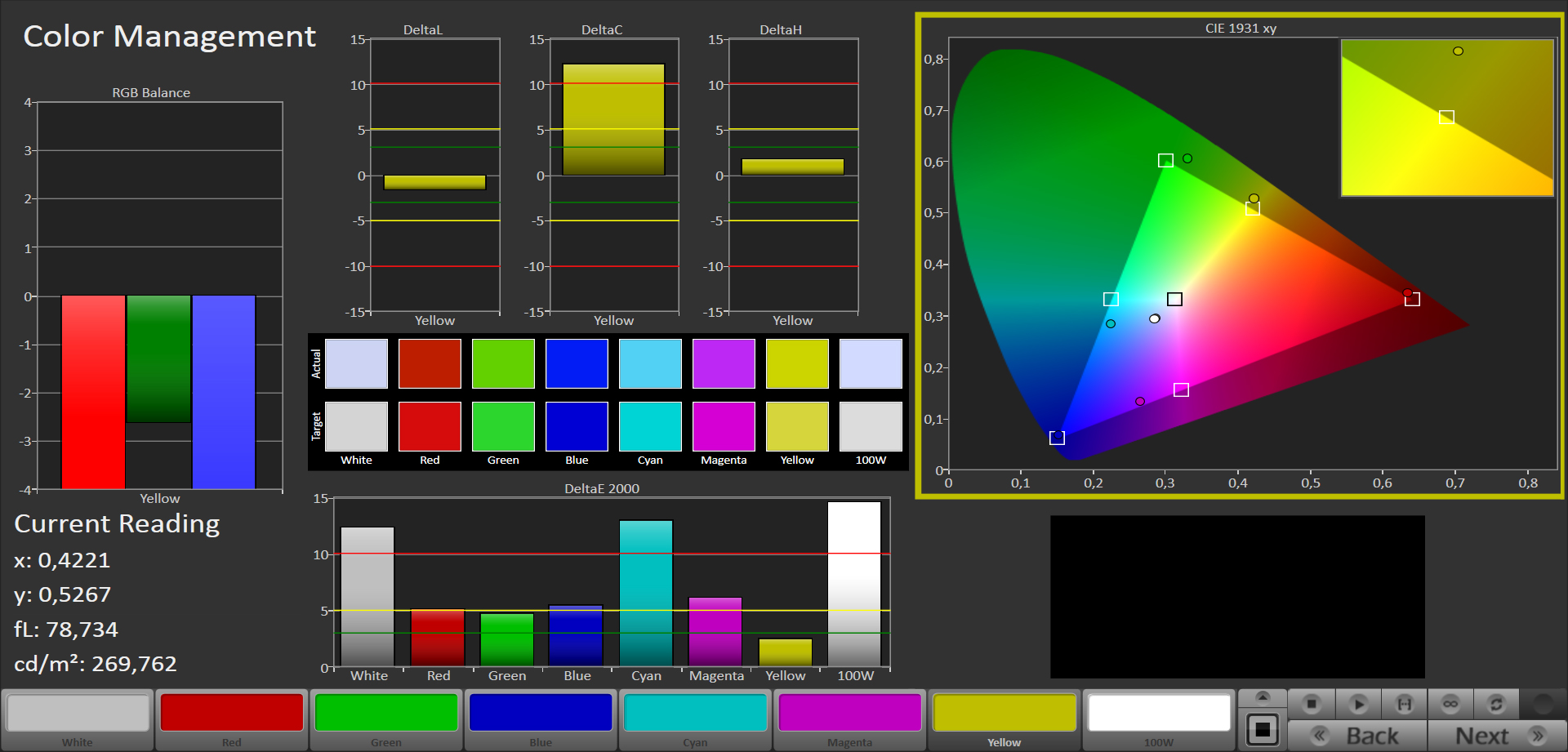Click the fL: 78,734 reading

(x=66, y=630)
